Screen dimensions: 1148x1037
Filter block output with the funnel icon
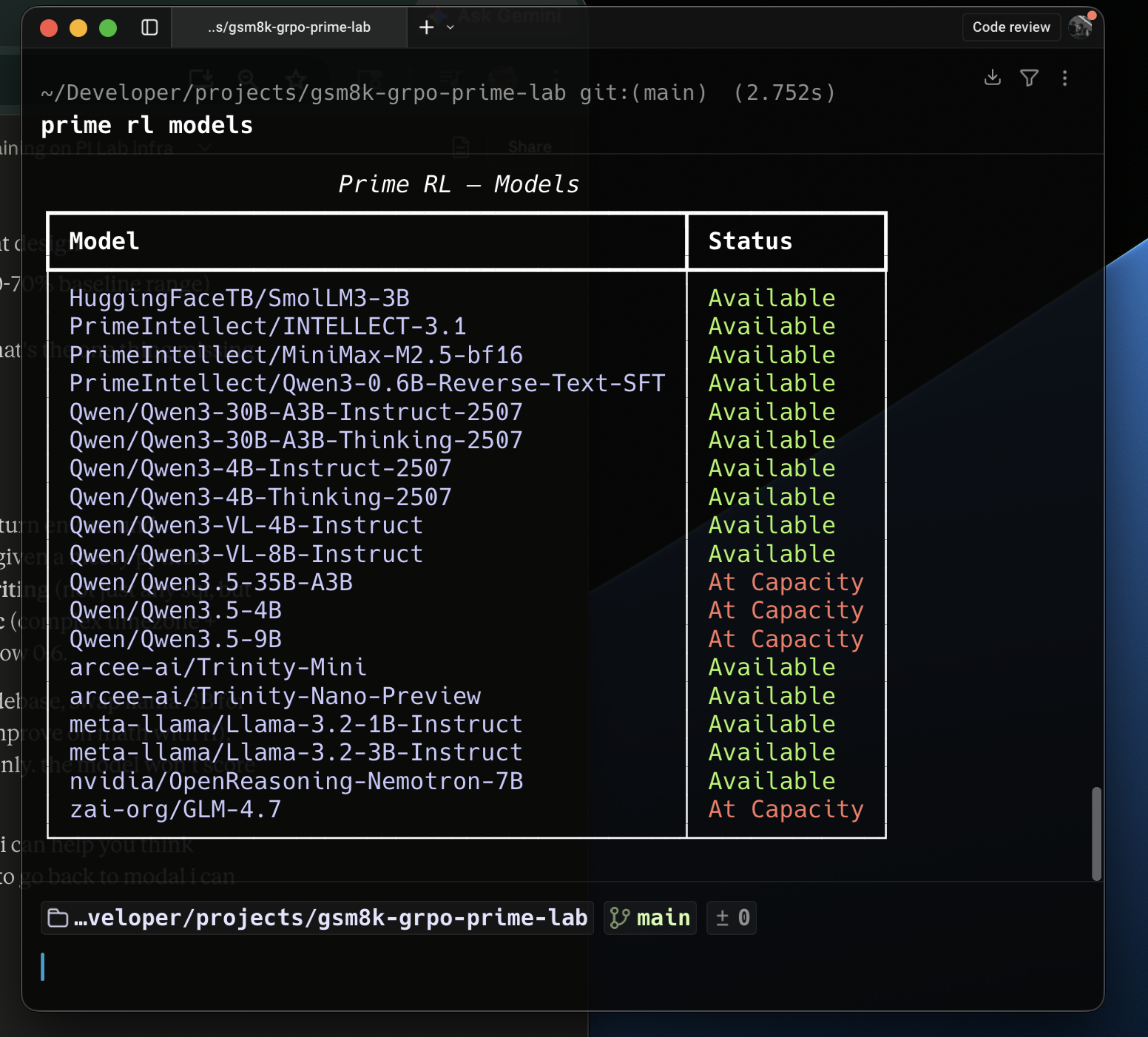pos(1029,78)
